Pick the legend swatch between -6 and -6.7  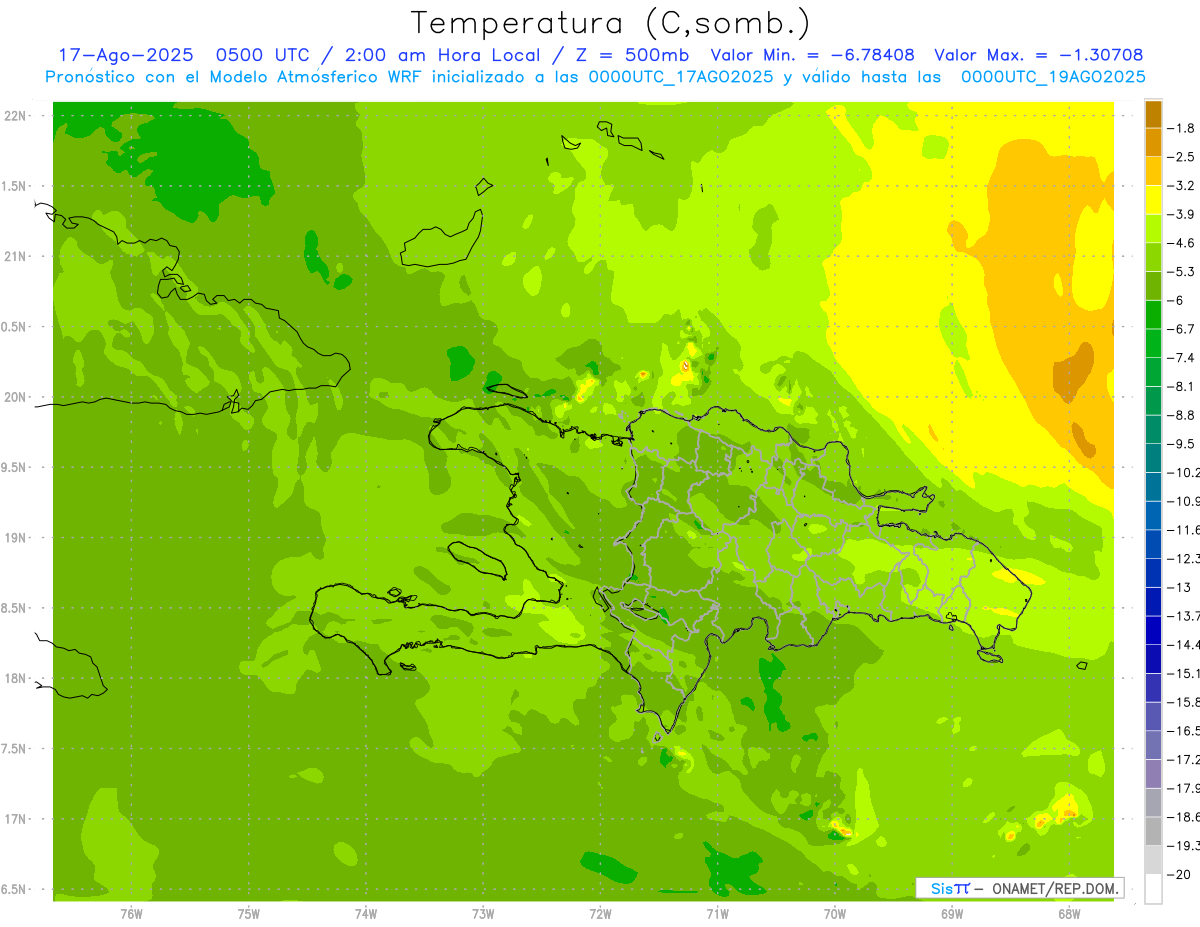pyautogui.click(x=1153, y=315)
